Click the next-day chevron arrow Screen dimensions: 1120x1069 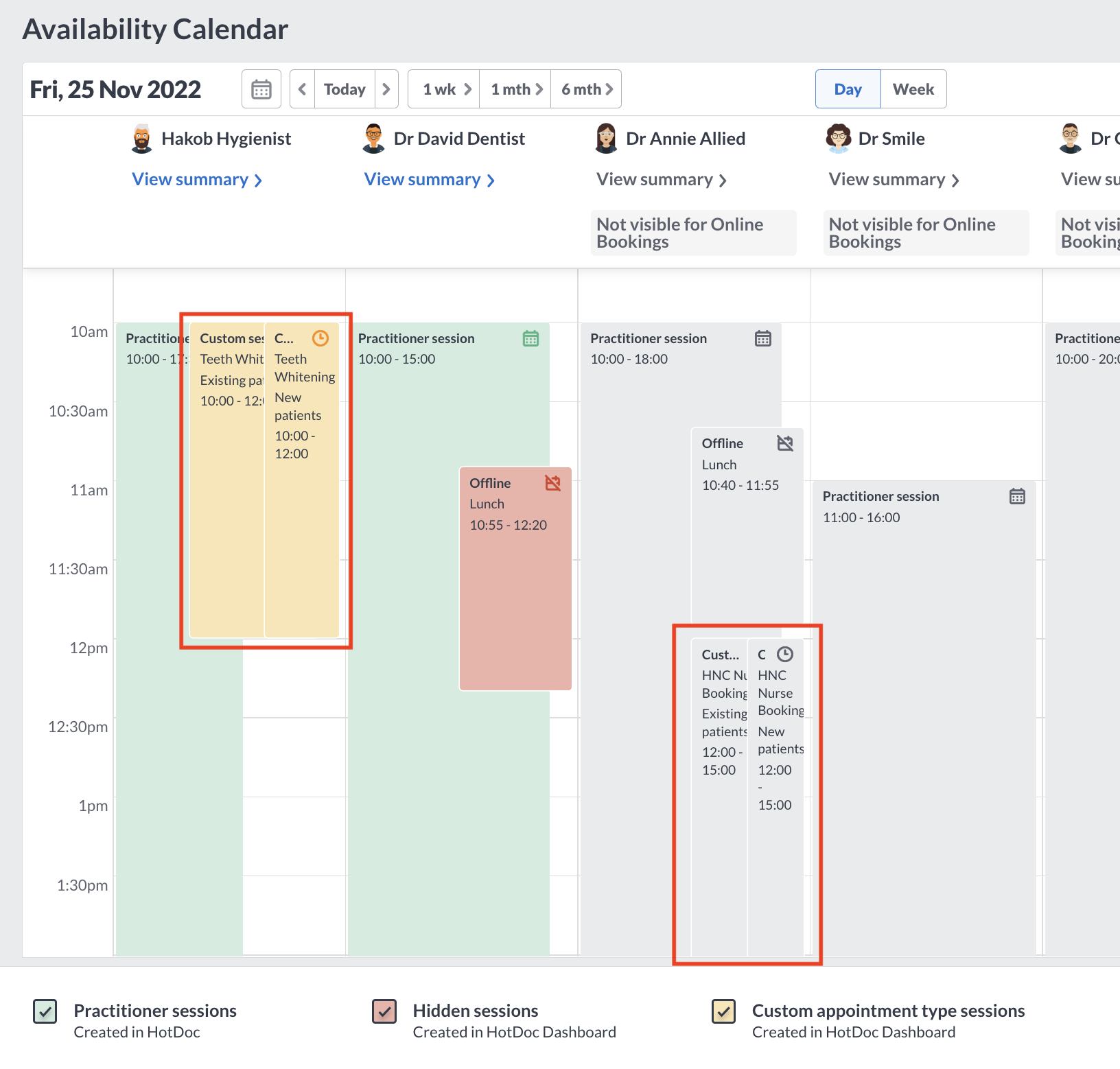pos(386,89)
